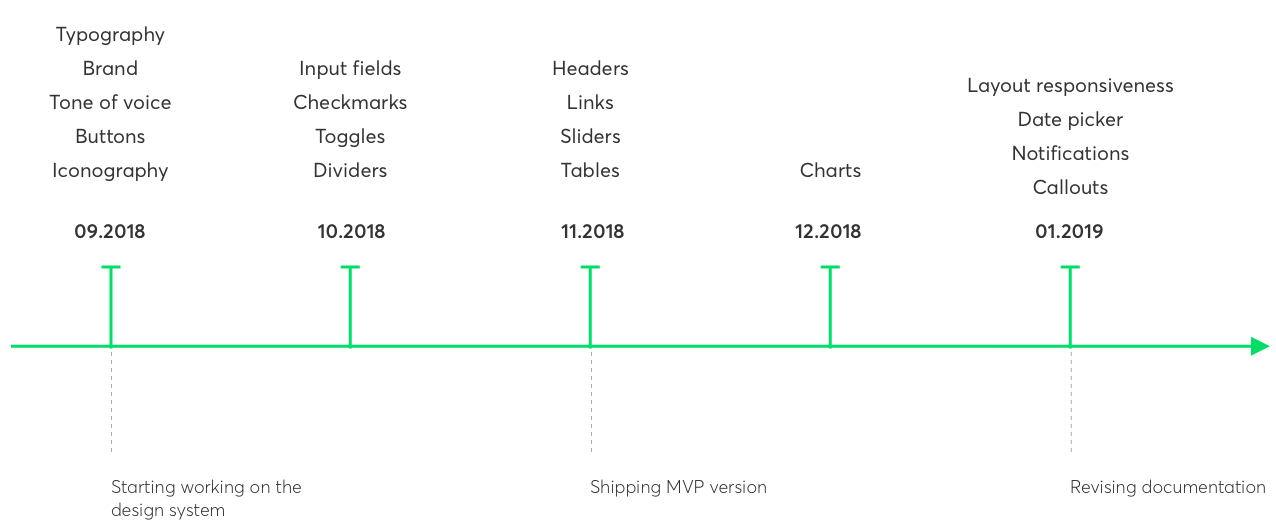Click the Sliders item
Image resolution: width=1276 pixels, height=522 pixels.
[590, 137]
